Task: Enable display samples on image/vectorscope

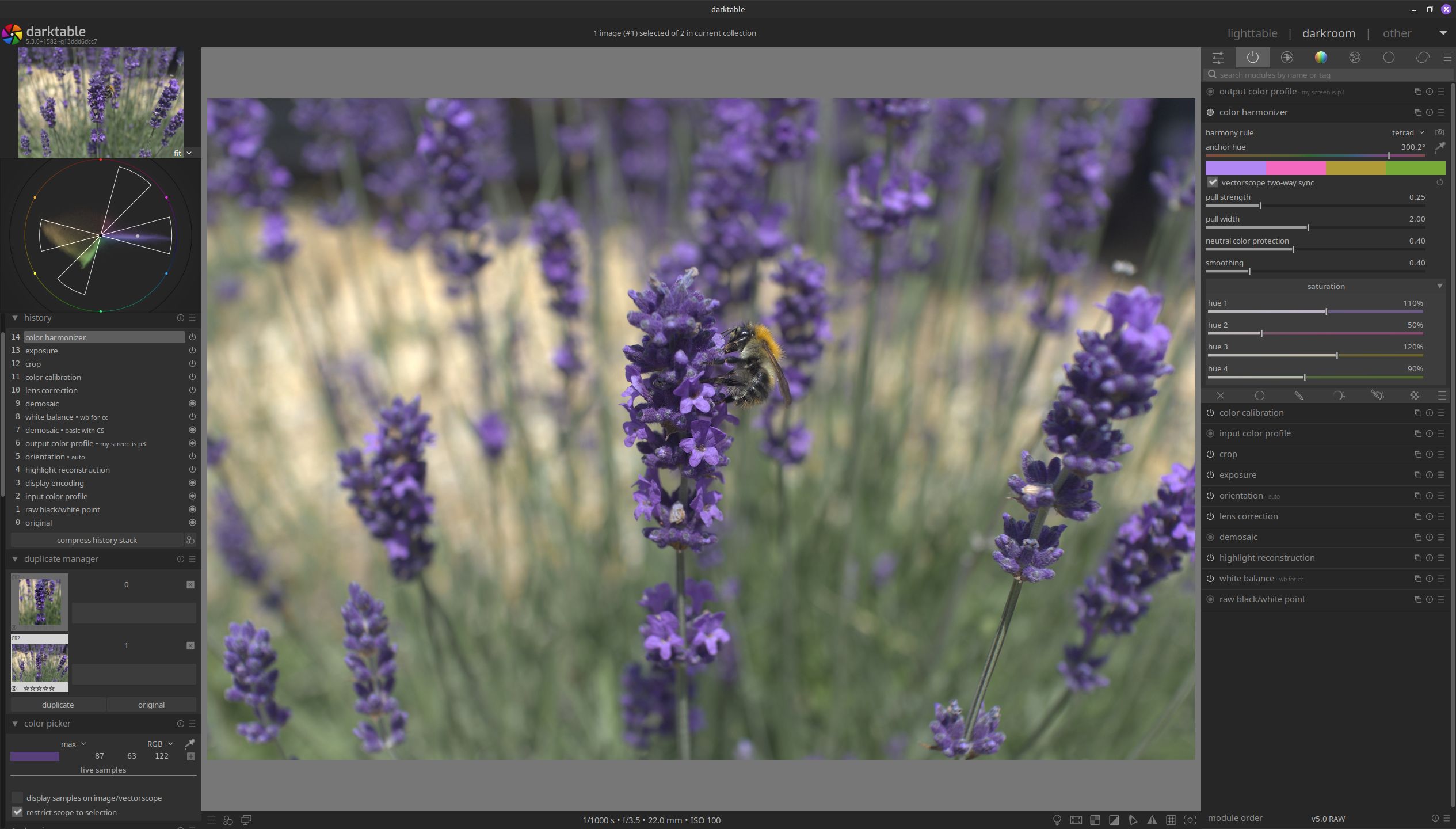Action: (x=17, y=797)
